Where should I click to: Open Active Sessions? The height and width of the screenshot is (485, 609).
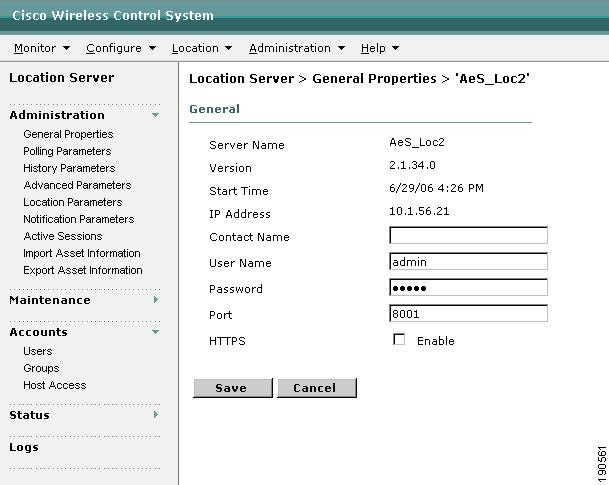tap(63, 236)
